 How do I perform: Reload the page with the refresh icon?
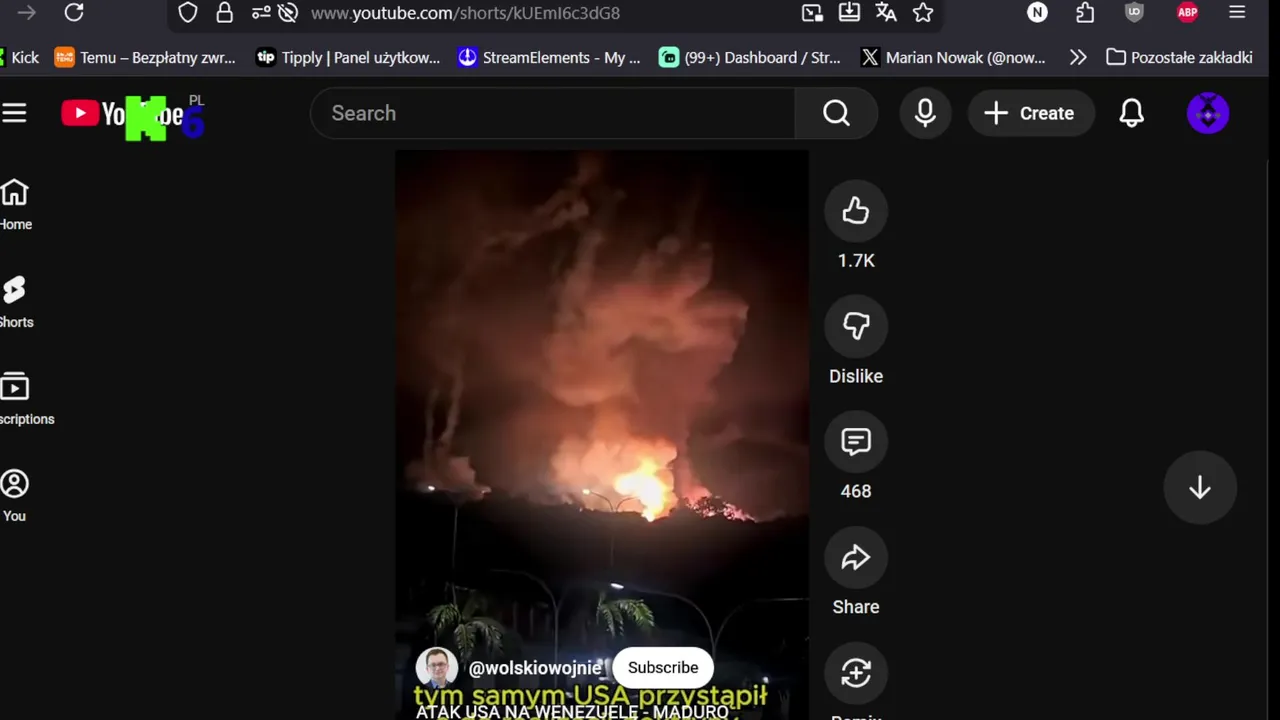pos(74,13)
